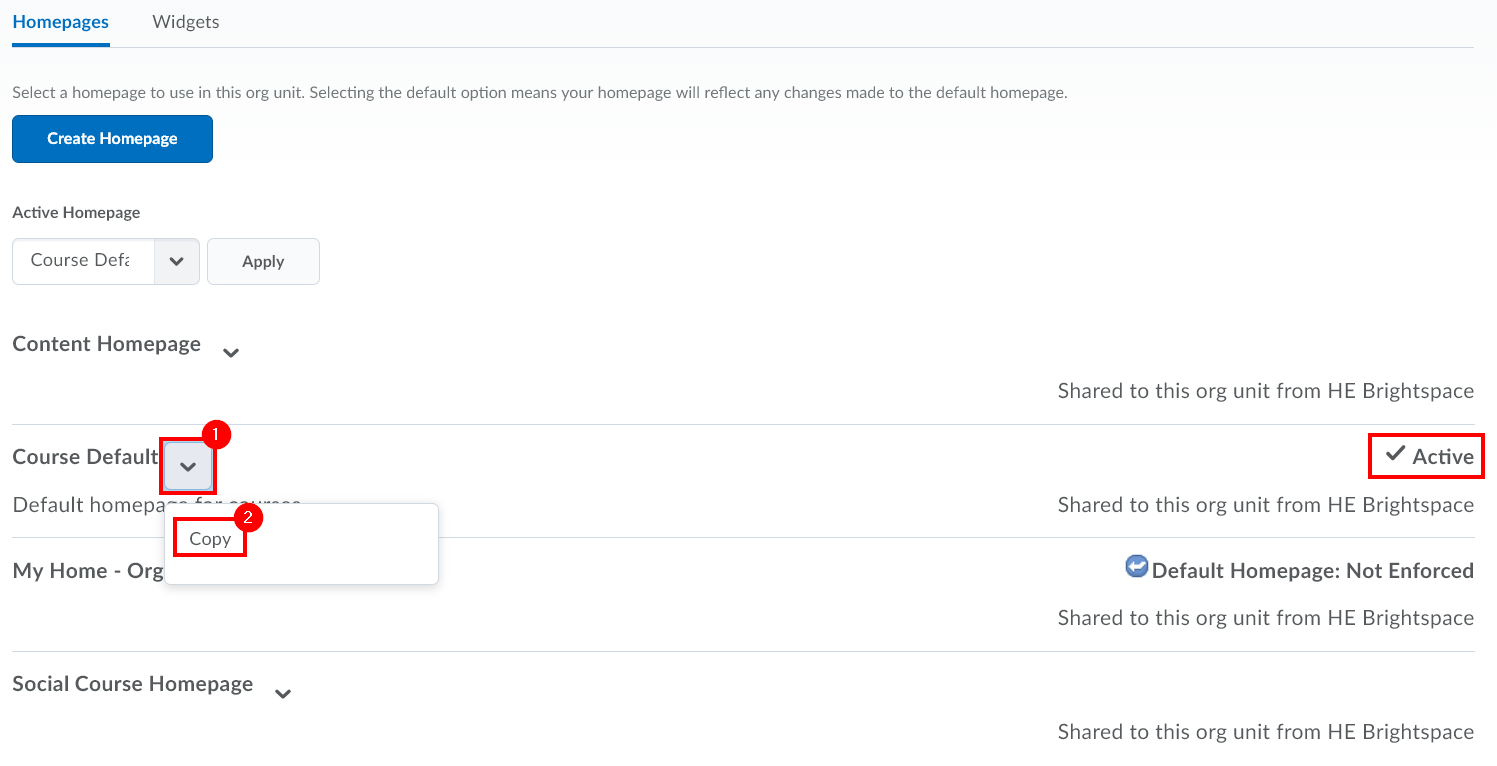This screenshot has height=766, width=1497.
Task: Expand the Social Course Homepage options
Action: 283,693
